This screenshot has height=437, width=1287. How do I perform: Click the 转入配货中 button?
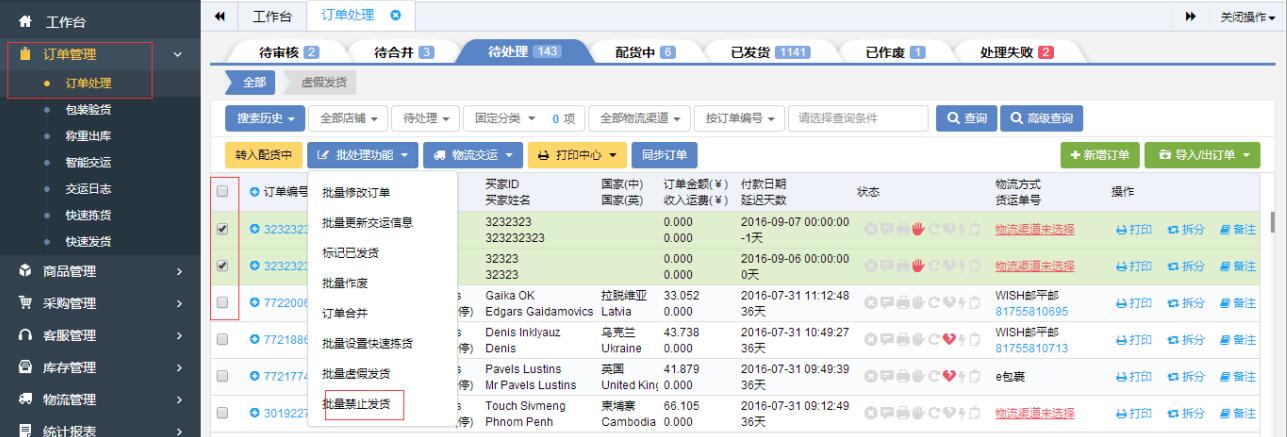[x=264, y=155]
